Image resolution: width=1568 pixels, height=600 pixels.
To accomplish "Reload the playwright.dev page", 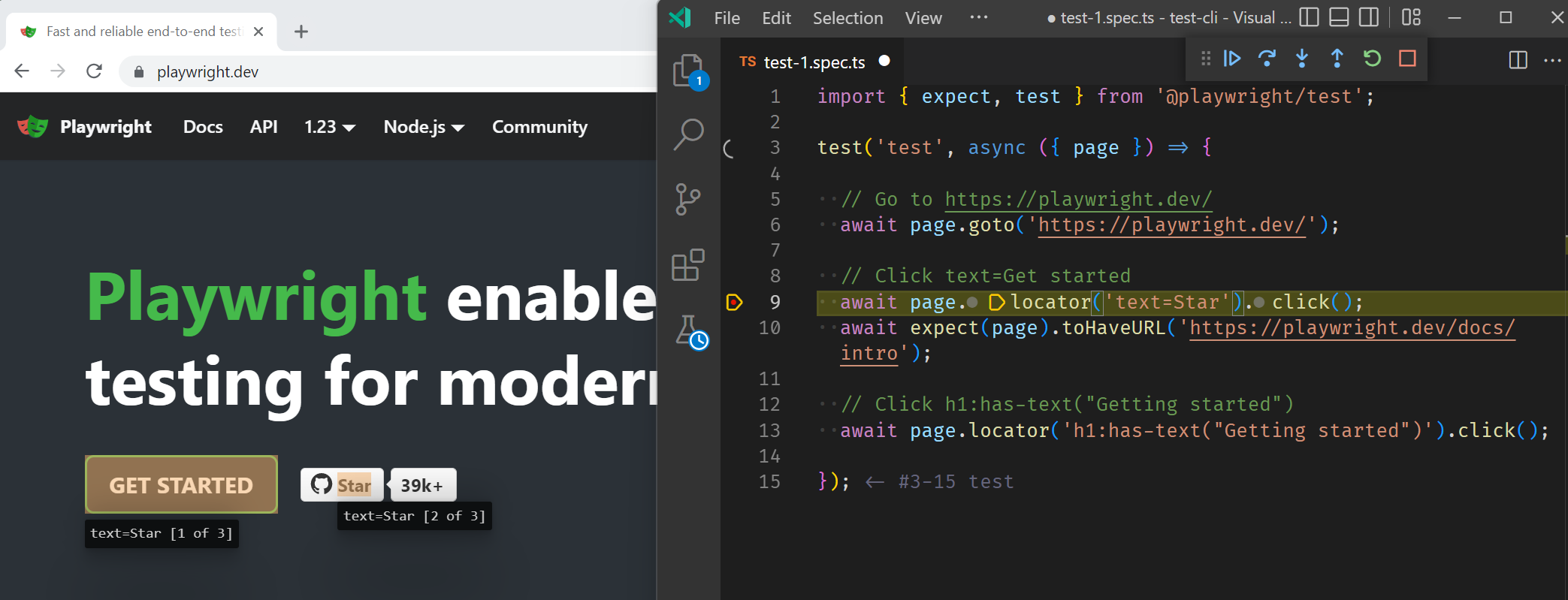I will [94, 71].
